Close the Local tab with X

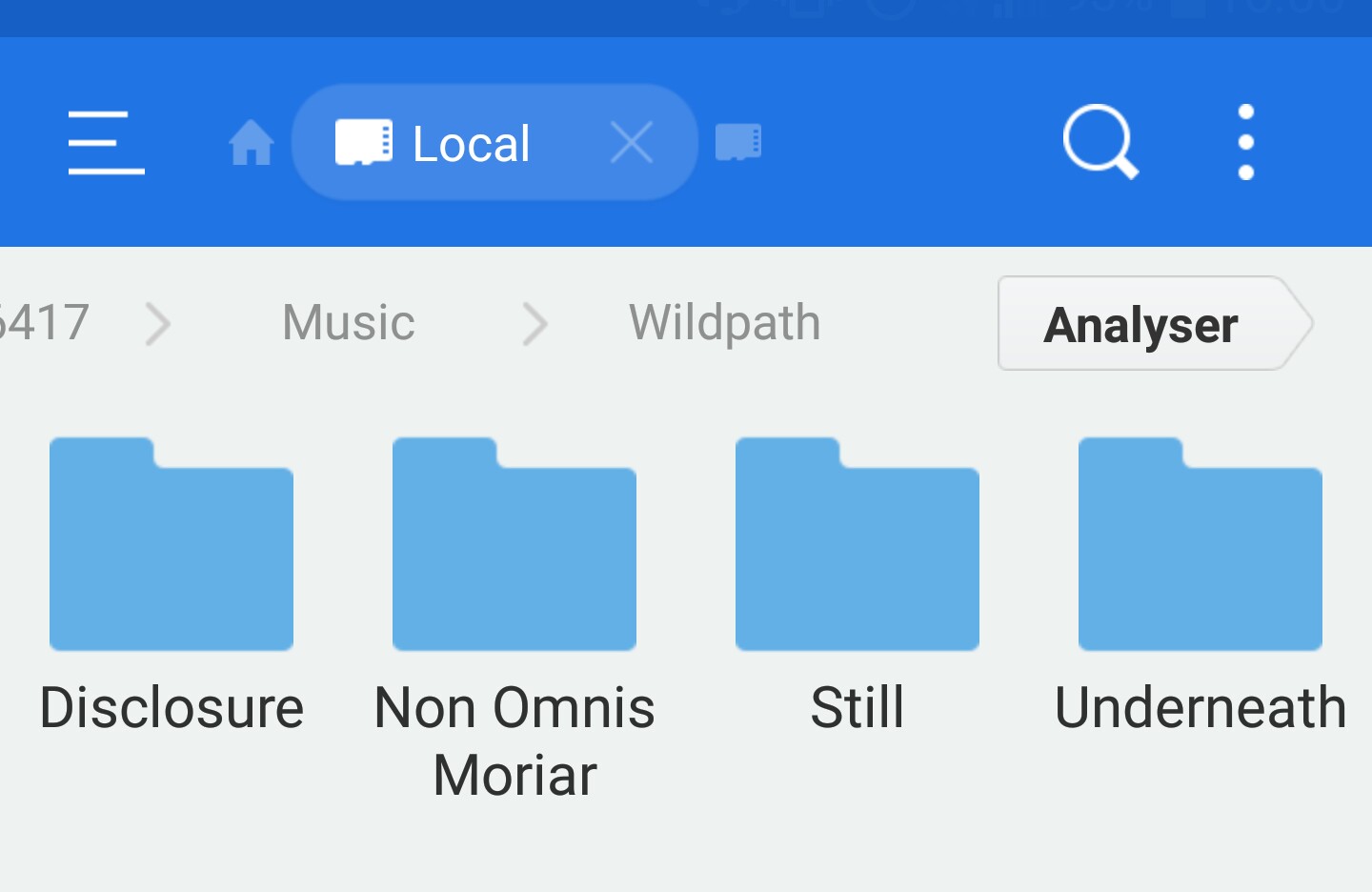[x=632, y=143]
